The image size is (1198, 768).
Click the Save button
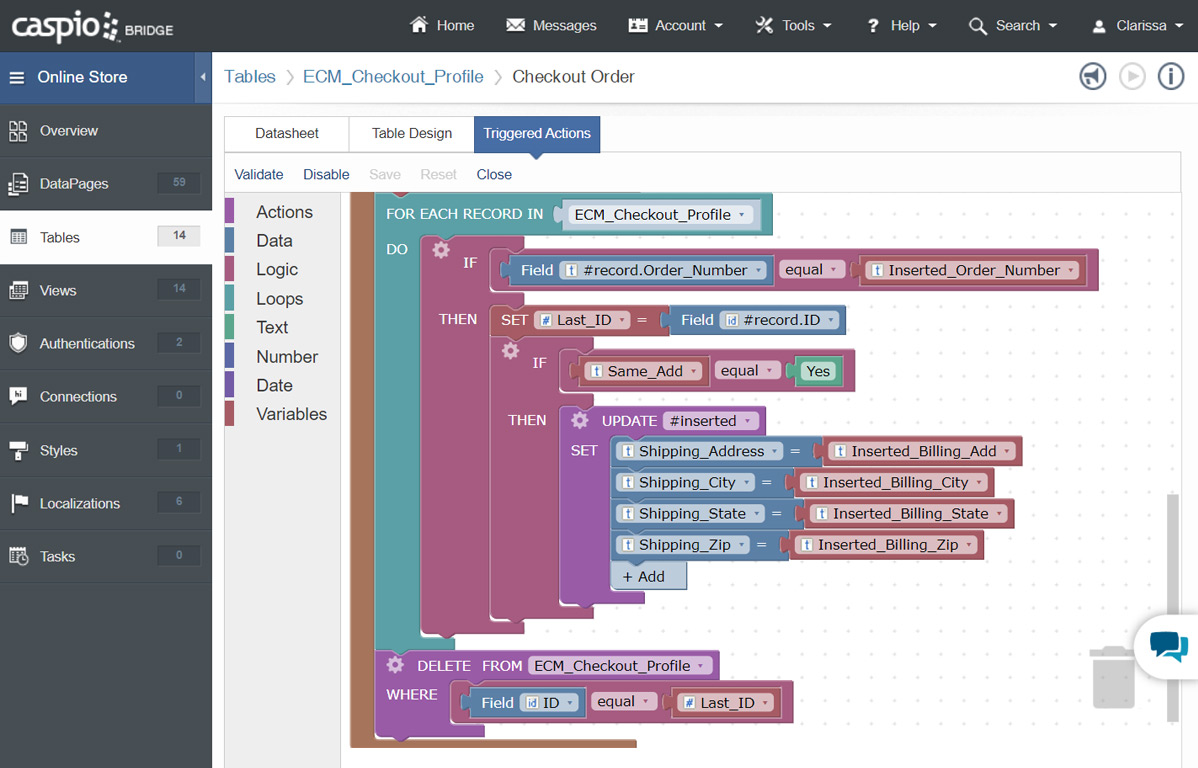[385, 174]
